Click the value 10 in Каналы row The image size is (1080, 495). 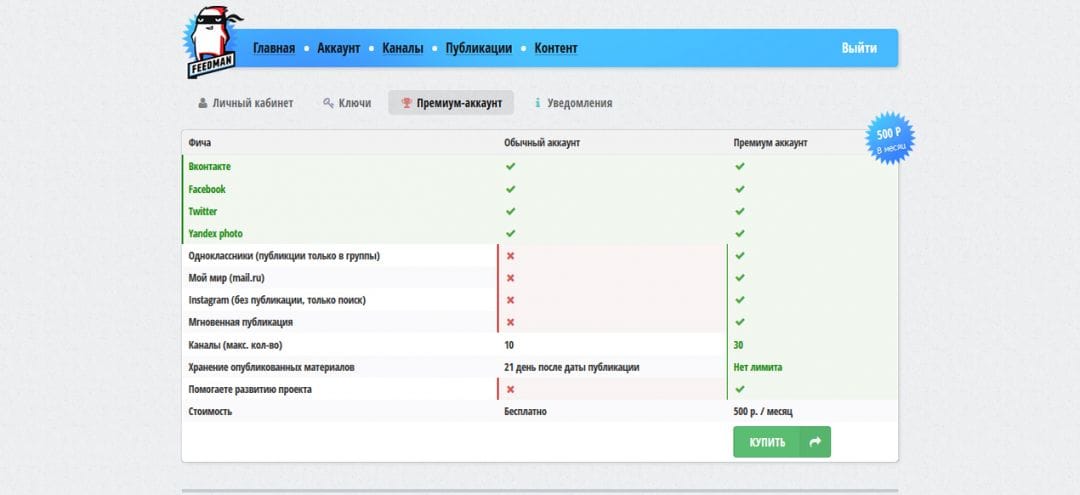pyautogui.click(x=509, y=345)
